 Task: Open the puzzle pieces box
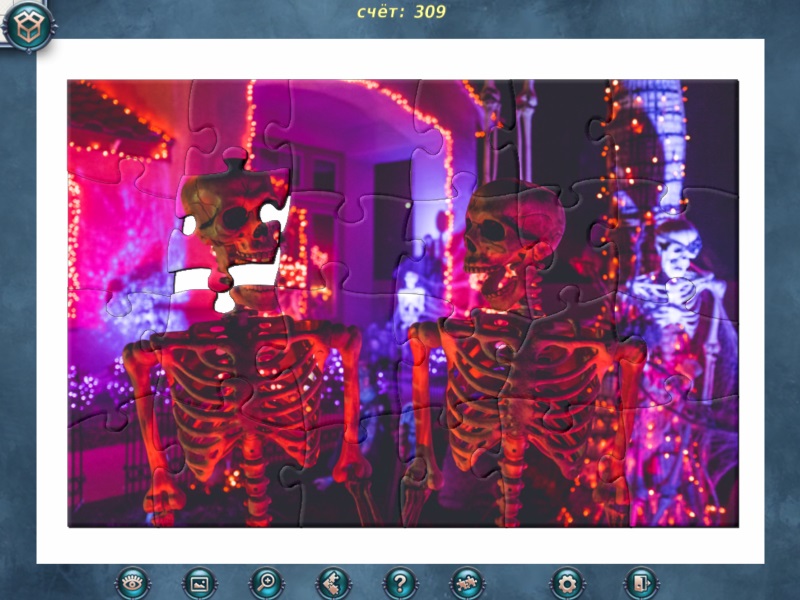[x=27, y=25]
